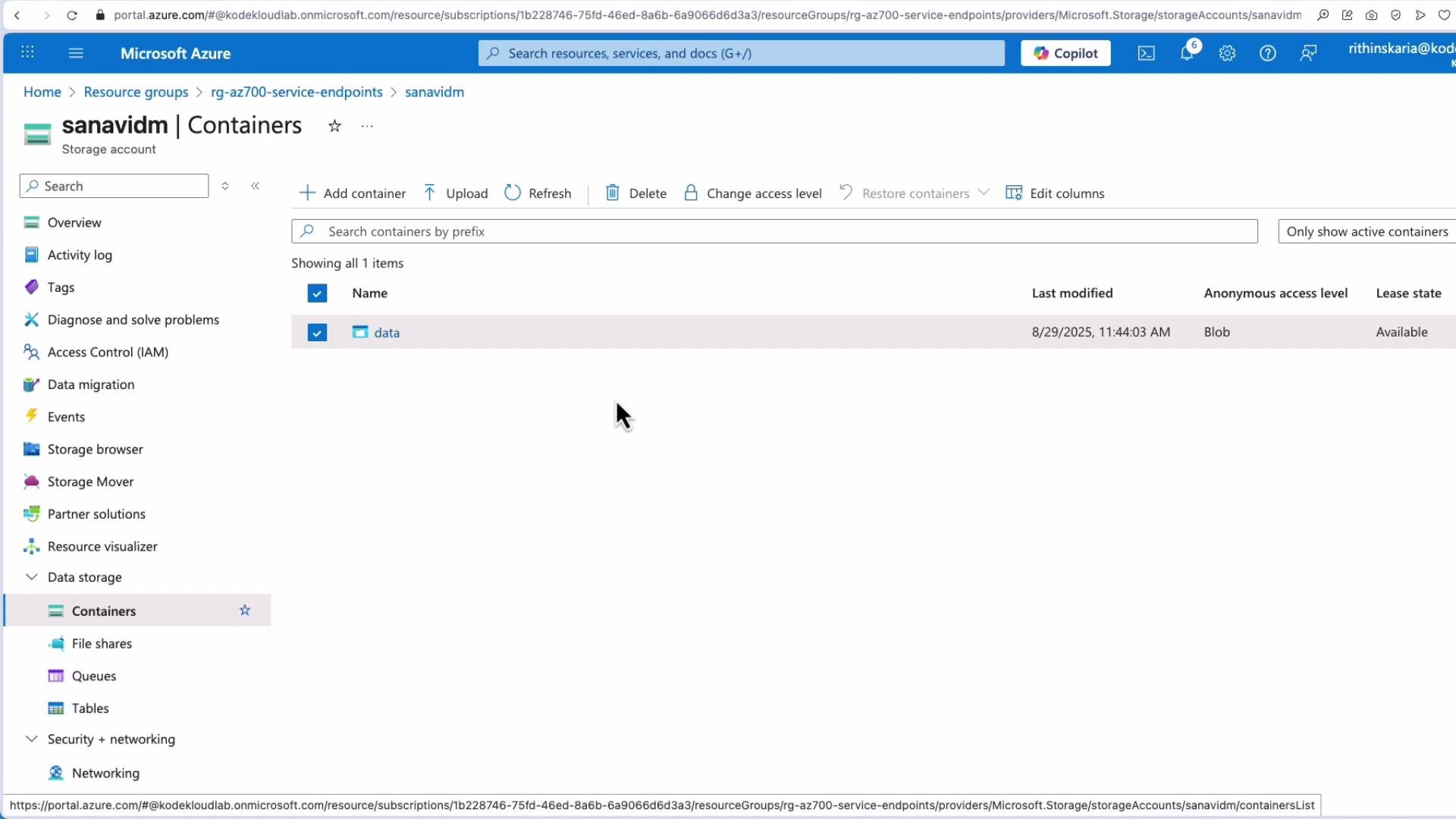Viewport: 1456px width, 819px height.
Task: Click Upload in the toolbar
Action: coord(455,193)
